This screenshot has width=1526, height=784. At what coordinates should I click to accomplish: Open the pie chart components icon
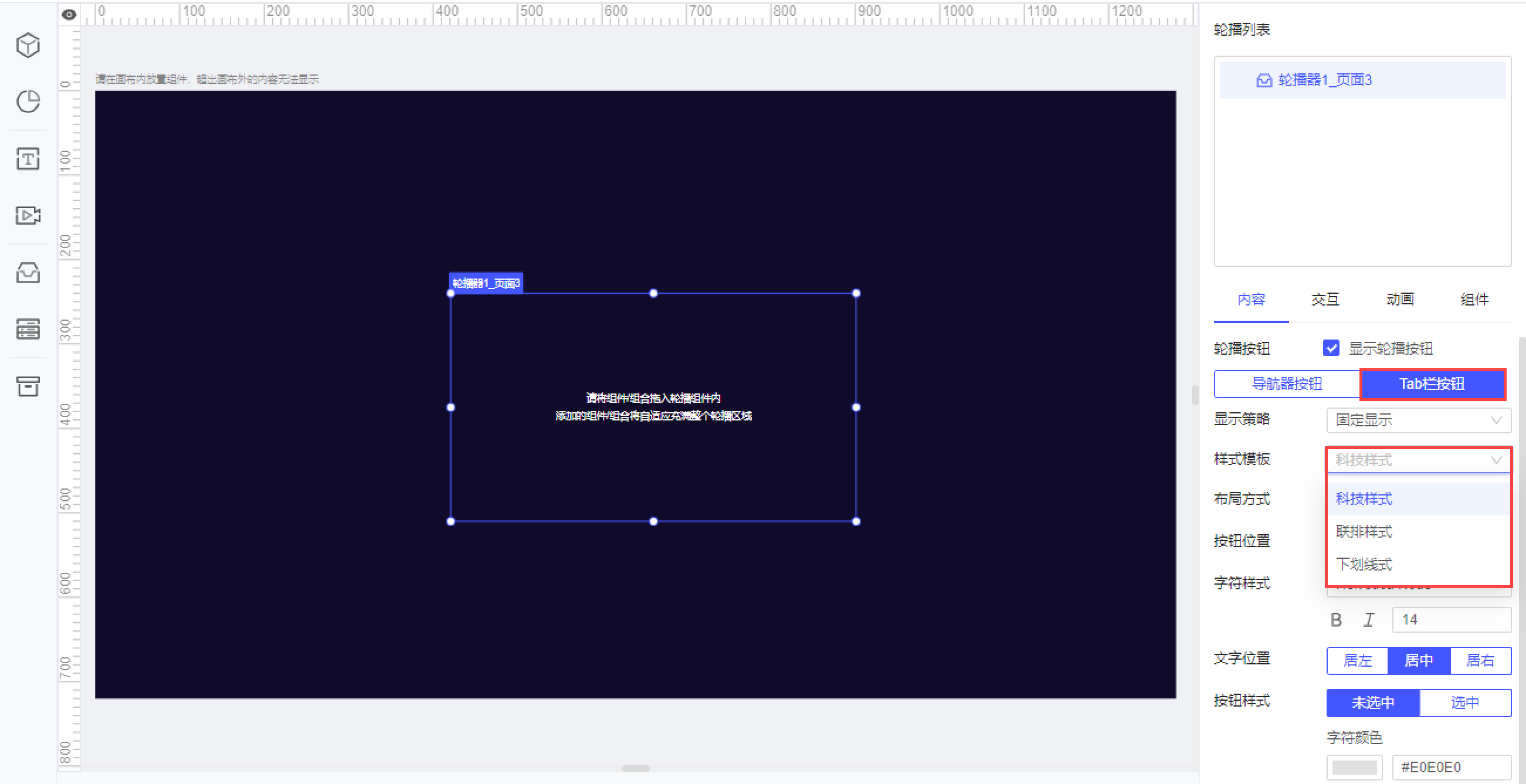pos(28,101)
